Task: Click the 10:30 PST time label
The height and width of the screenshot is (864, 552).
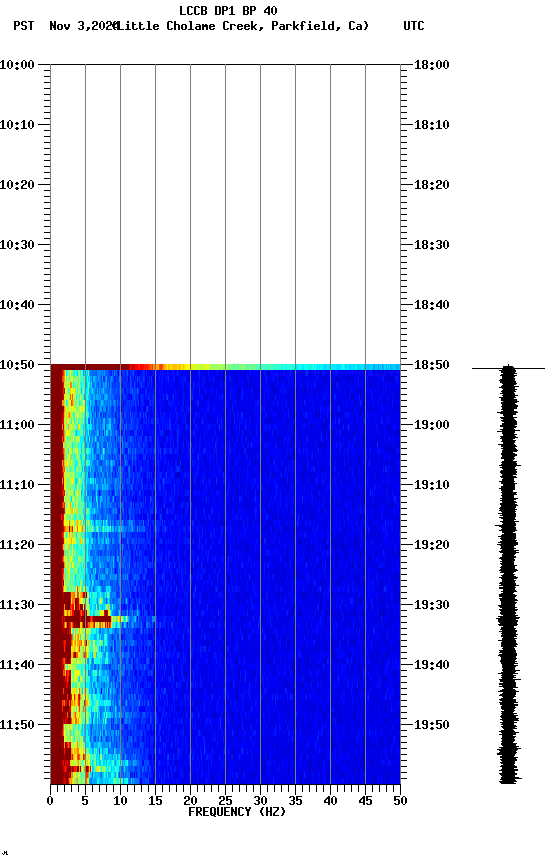Action: pos(17,245)
